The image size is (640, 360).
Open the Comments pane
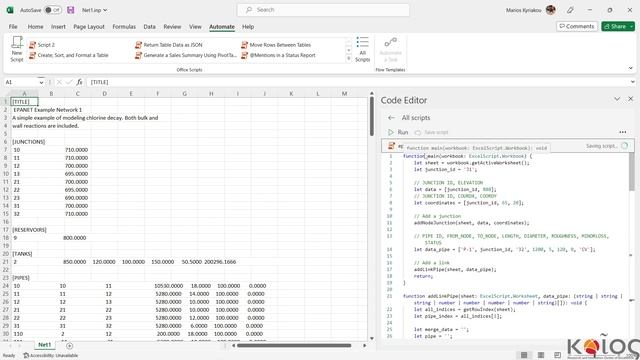[x=577, y=26]
